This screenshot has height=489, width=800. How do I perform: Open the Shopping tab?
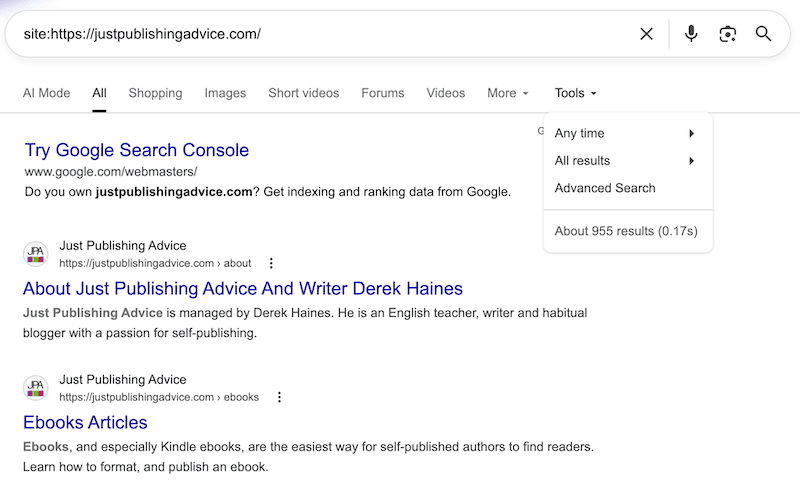pos(155,93)
